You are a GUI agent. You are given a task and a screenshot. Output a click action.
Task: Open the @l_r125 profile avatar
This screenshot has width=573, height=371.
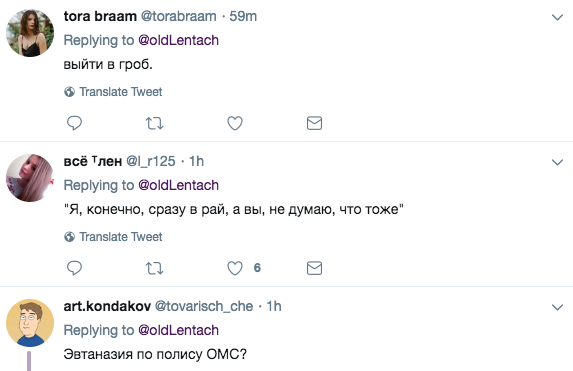(30, 178)
